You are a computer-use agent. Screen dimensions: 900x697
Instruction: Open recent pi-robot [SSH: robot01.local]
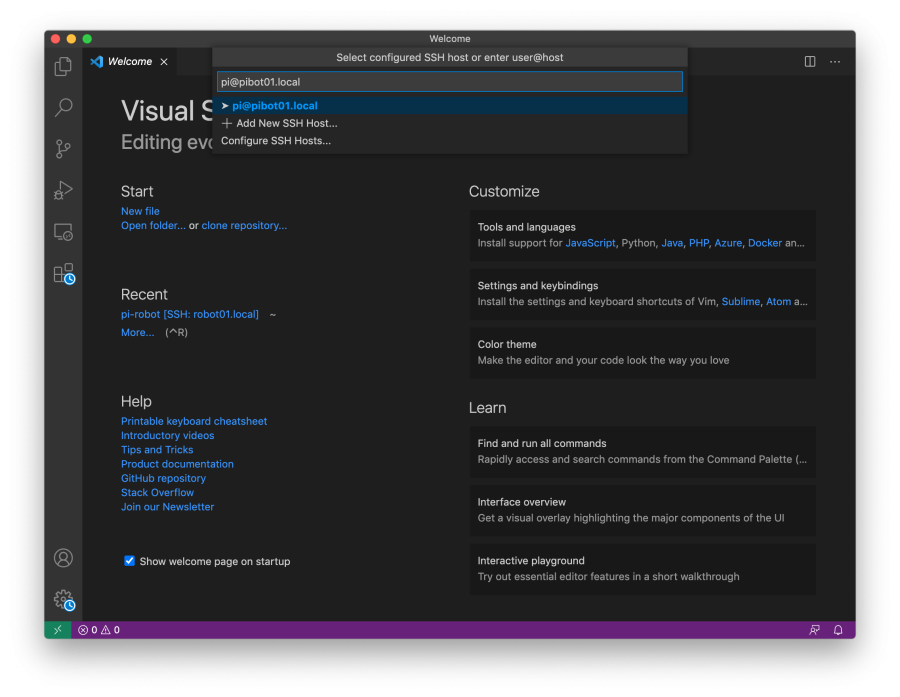click(x=189, y=314)
